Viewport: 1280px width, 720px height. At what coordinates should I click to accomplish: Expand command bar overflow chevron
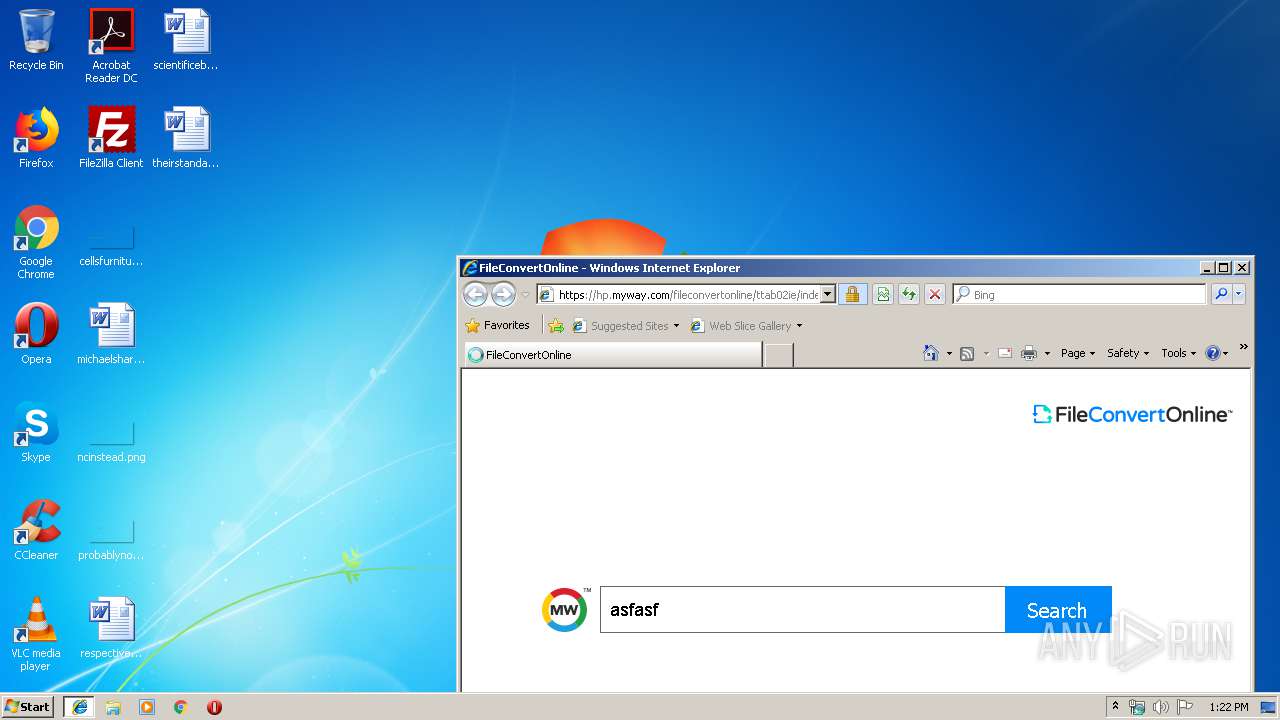(1243, 347)
